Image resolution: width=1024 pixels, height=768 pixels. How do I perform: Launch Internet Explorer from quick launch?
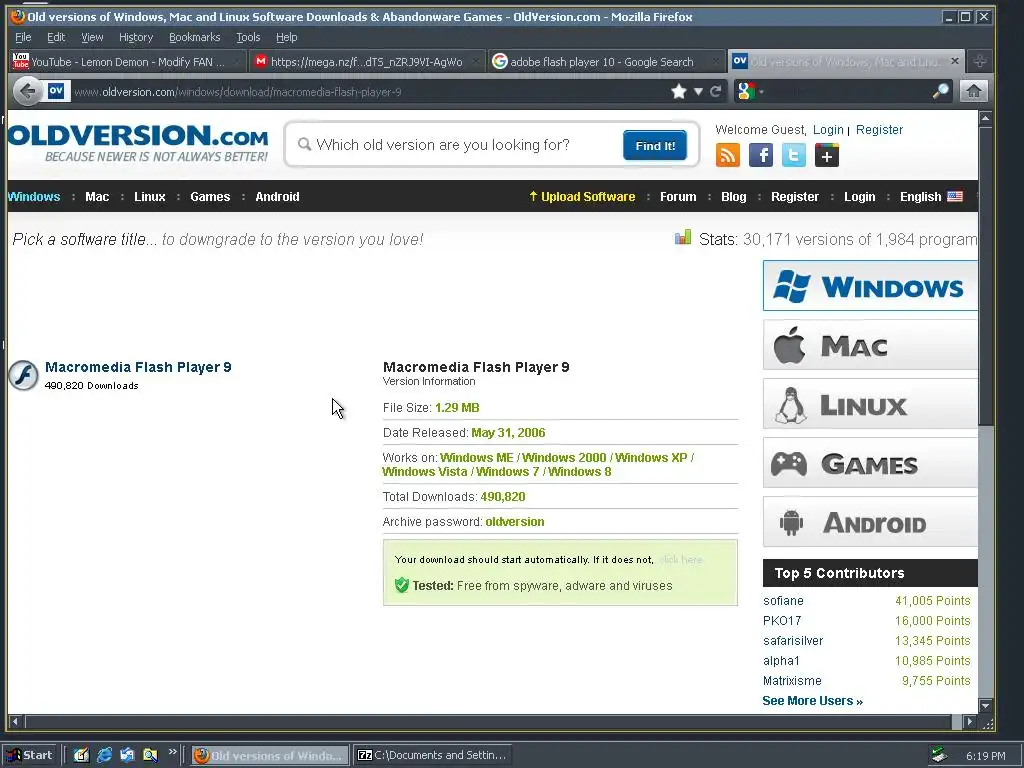click(x=104, y=755)
